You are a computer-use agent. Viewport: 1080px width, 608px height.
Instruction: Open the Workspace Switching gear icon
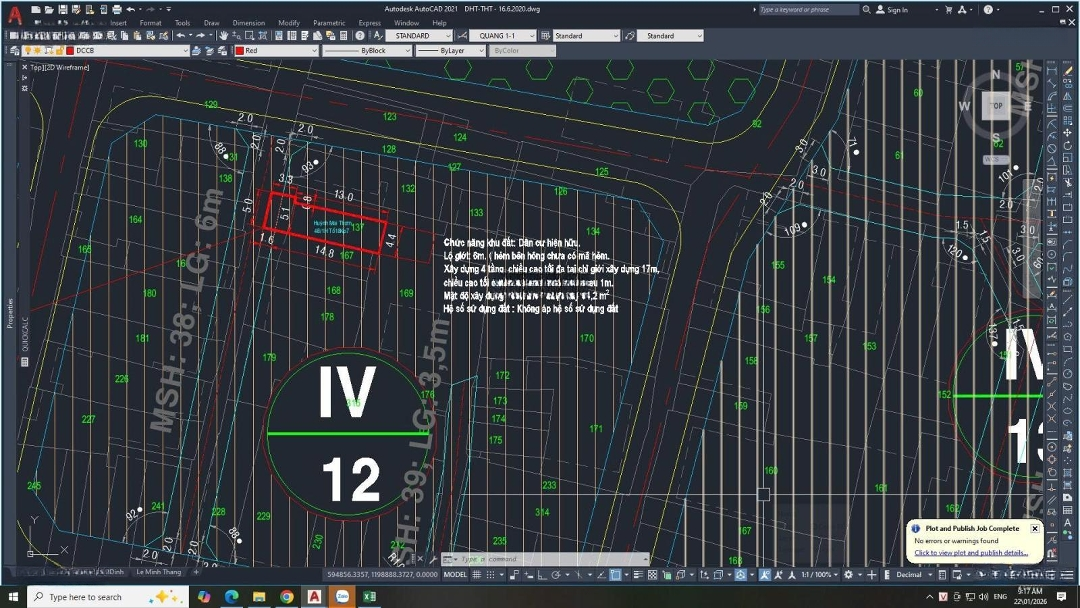(x=849, y=575)
